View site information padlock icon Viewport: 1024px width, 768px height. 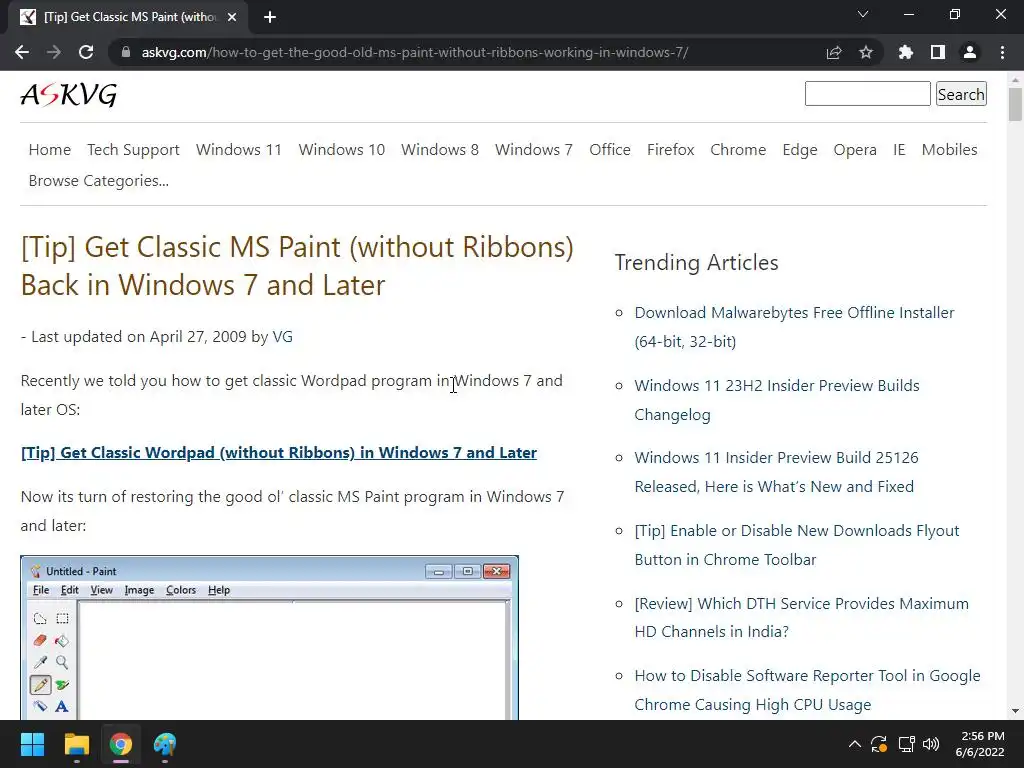(x=126, y=52)
